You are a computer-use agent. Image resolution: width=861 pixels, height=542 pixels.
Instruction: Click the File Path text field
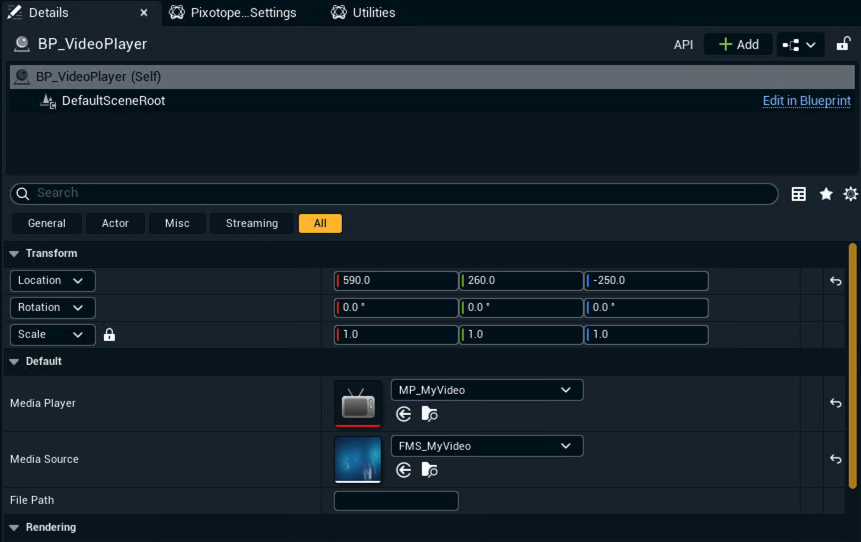coord(396,501)
